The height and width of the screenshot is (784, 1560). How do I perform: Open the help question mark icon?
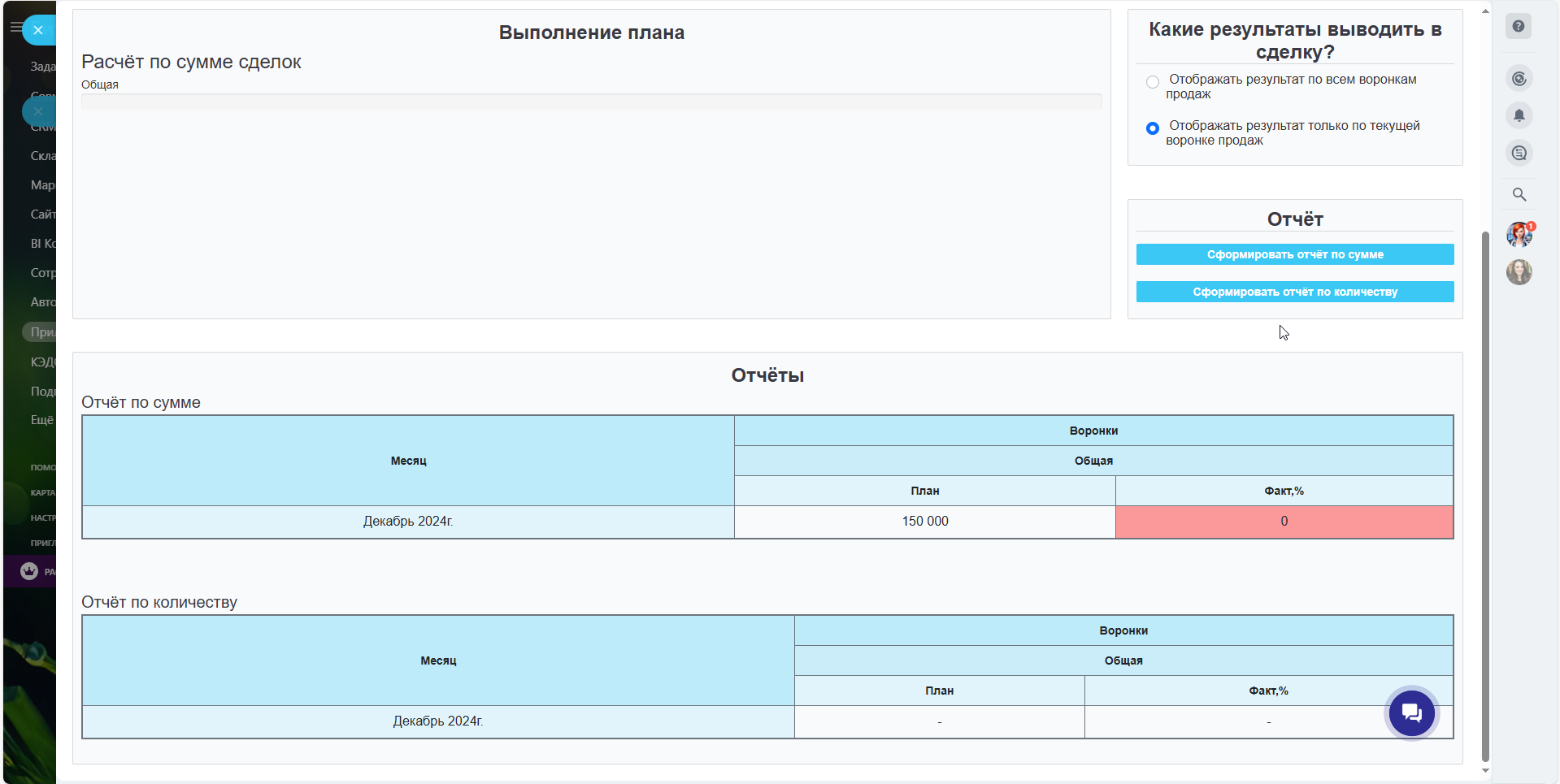coord(1518,26)
